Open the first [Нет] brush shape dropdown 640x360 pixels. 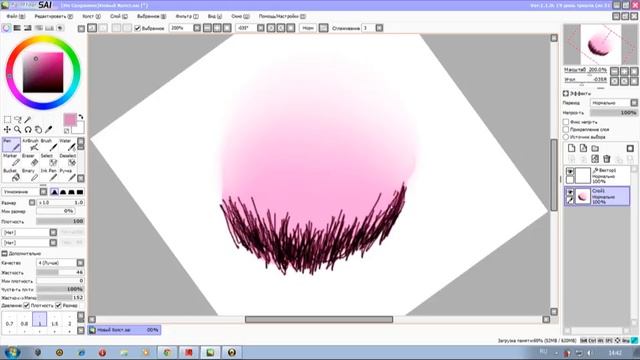(x=29, y=232)
